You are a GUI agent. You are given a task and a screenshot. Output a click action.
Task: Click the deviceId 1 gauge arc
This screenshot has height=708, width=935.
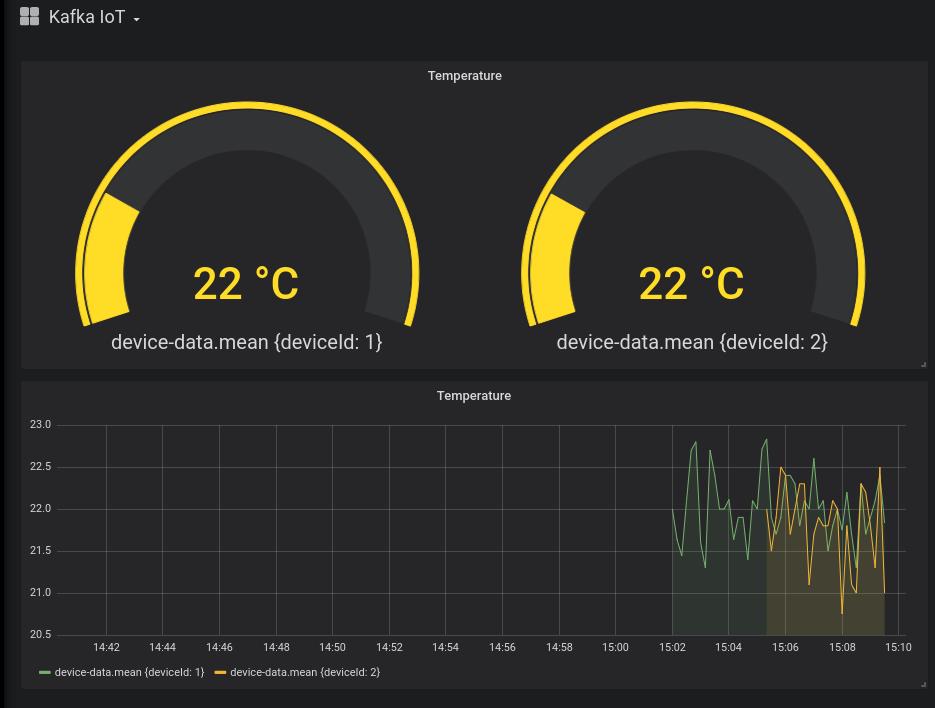click(x=247, y=128)
